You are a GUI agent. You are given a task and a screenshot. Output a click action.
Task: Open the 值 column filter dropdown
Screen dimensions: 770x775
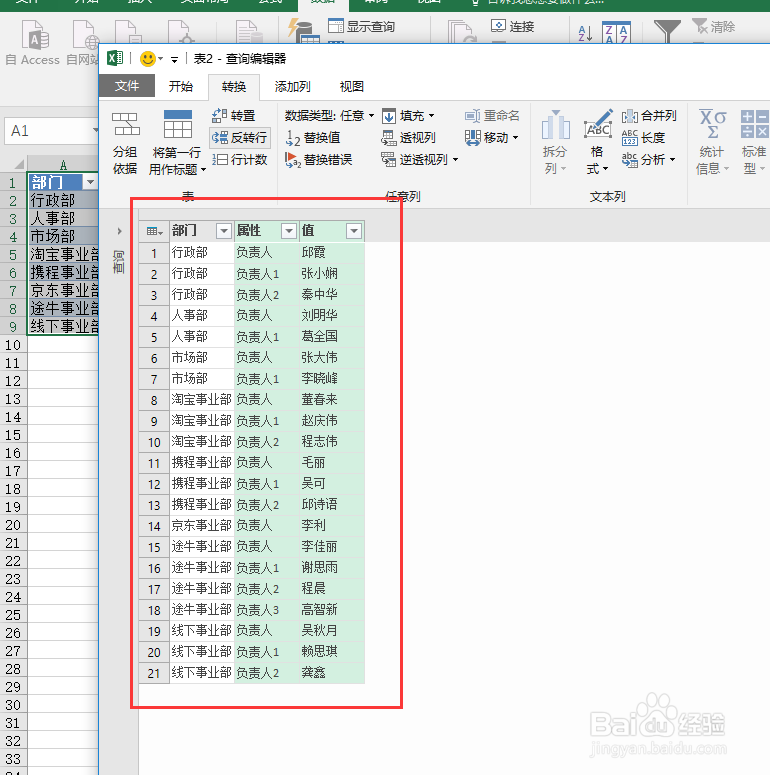pyautogui.click(x=354, y=231)
